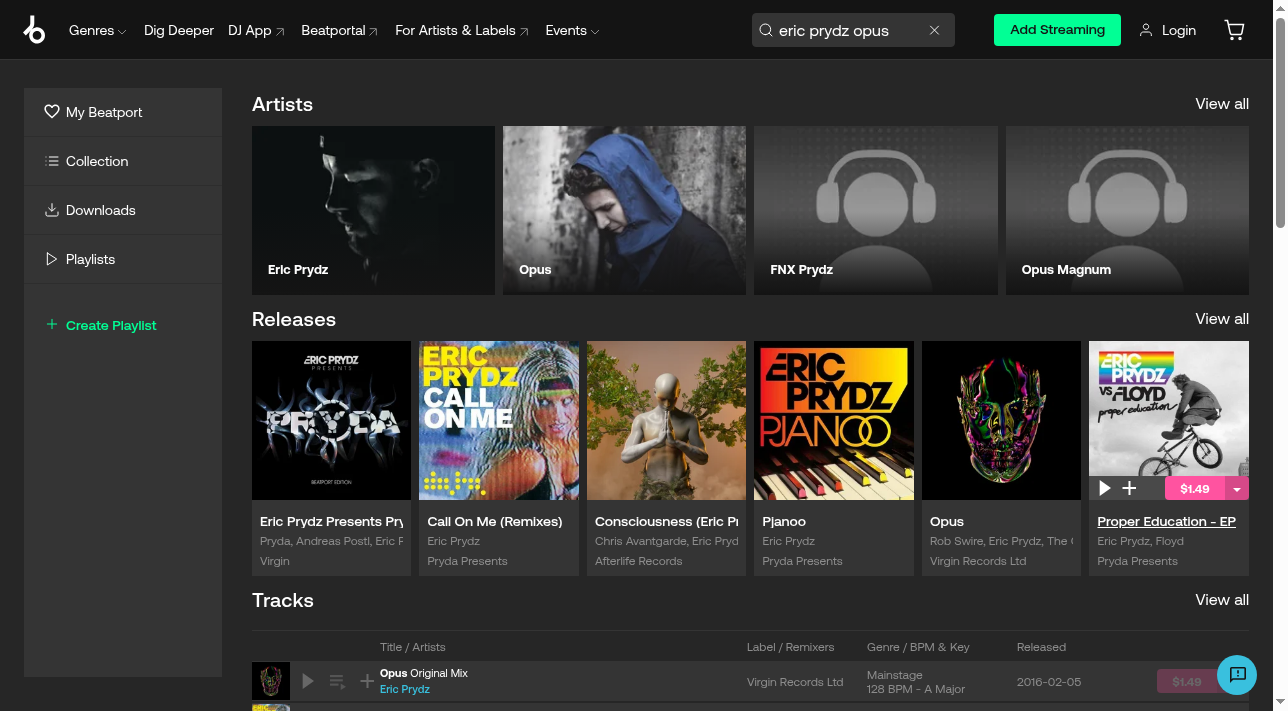Click the search magnifier icon
Screen dimensions: 1288x711
point(767,30)
